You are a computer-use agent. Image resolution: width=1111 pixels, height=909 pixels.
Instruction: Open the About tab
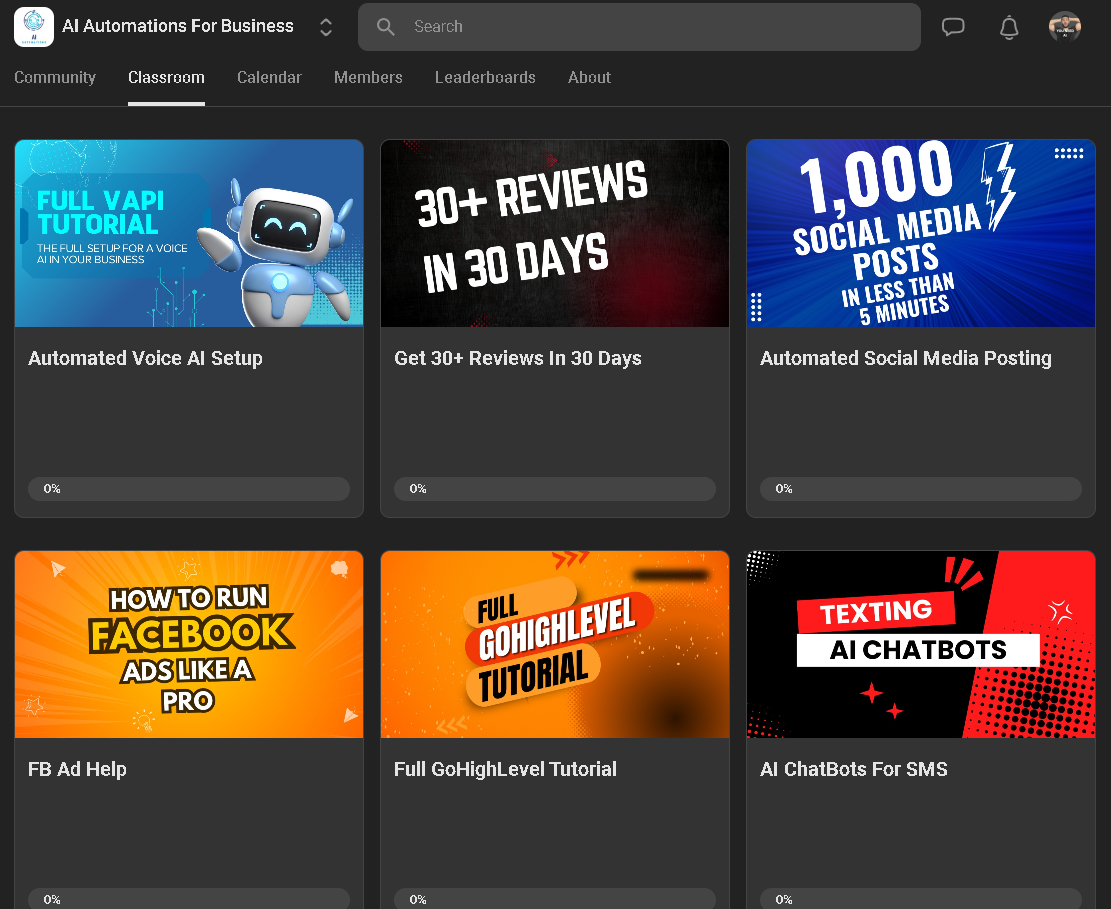tap(590, 77)
